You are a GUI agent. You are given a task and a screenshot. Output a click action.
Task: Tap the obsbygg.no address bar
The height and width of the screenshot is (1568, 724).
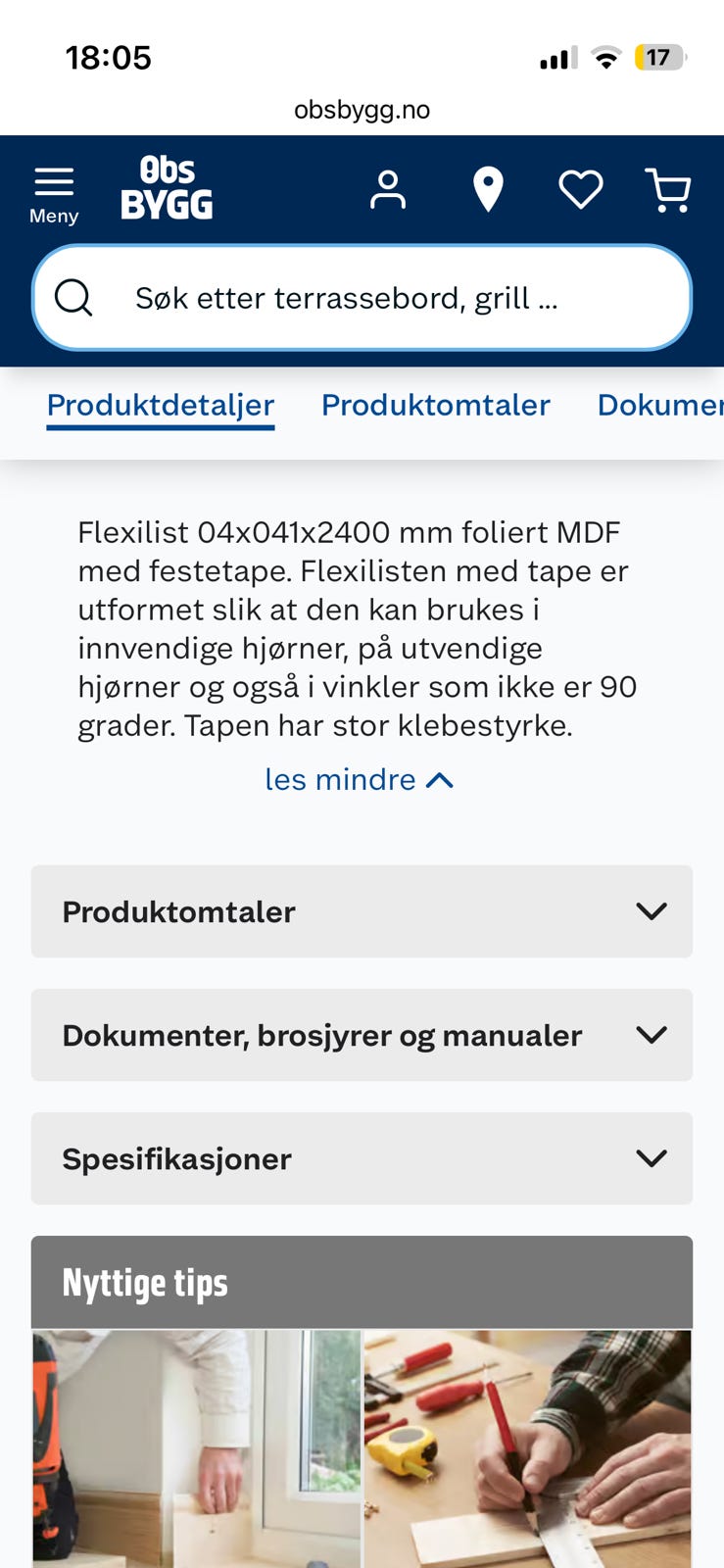click(x=362, y=109)
